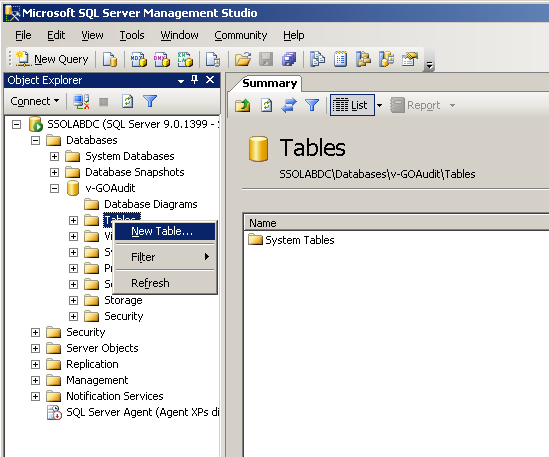Click the Disconnect icon in Object Explorer
This screenshot has height=457, width=549.
click(x=81, y=102)
